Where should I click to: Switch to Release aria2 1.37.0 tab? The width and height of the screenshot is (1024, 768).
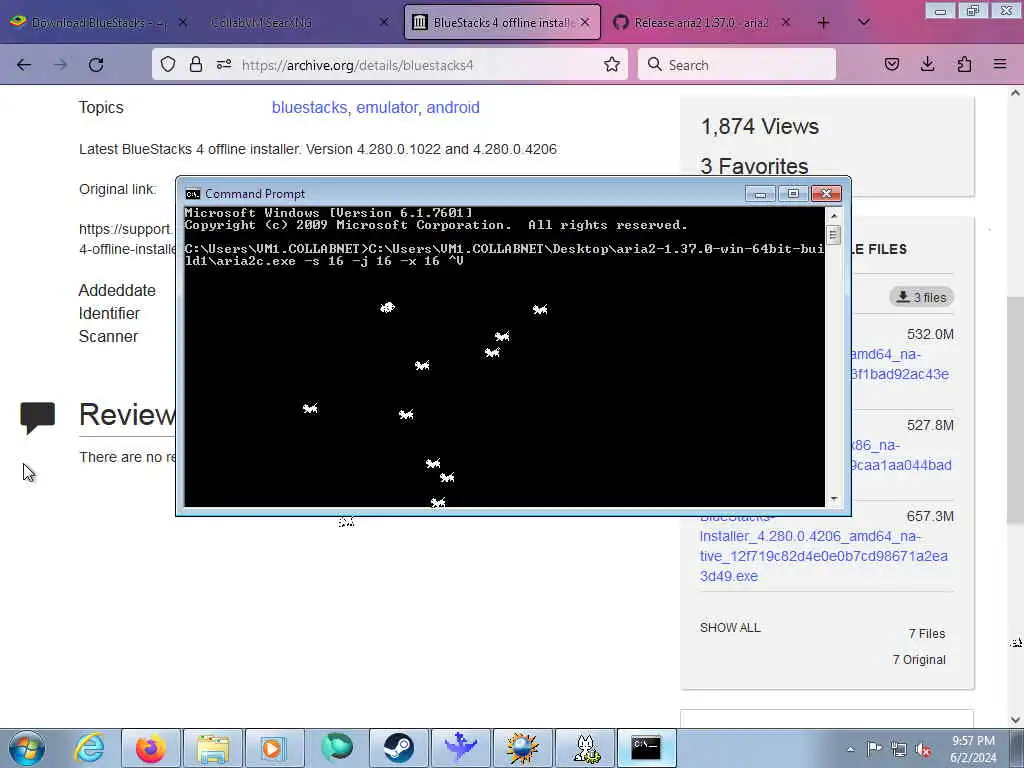click(701, 23)
